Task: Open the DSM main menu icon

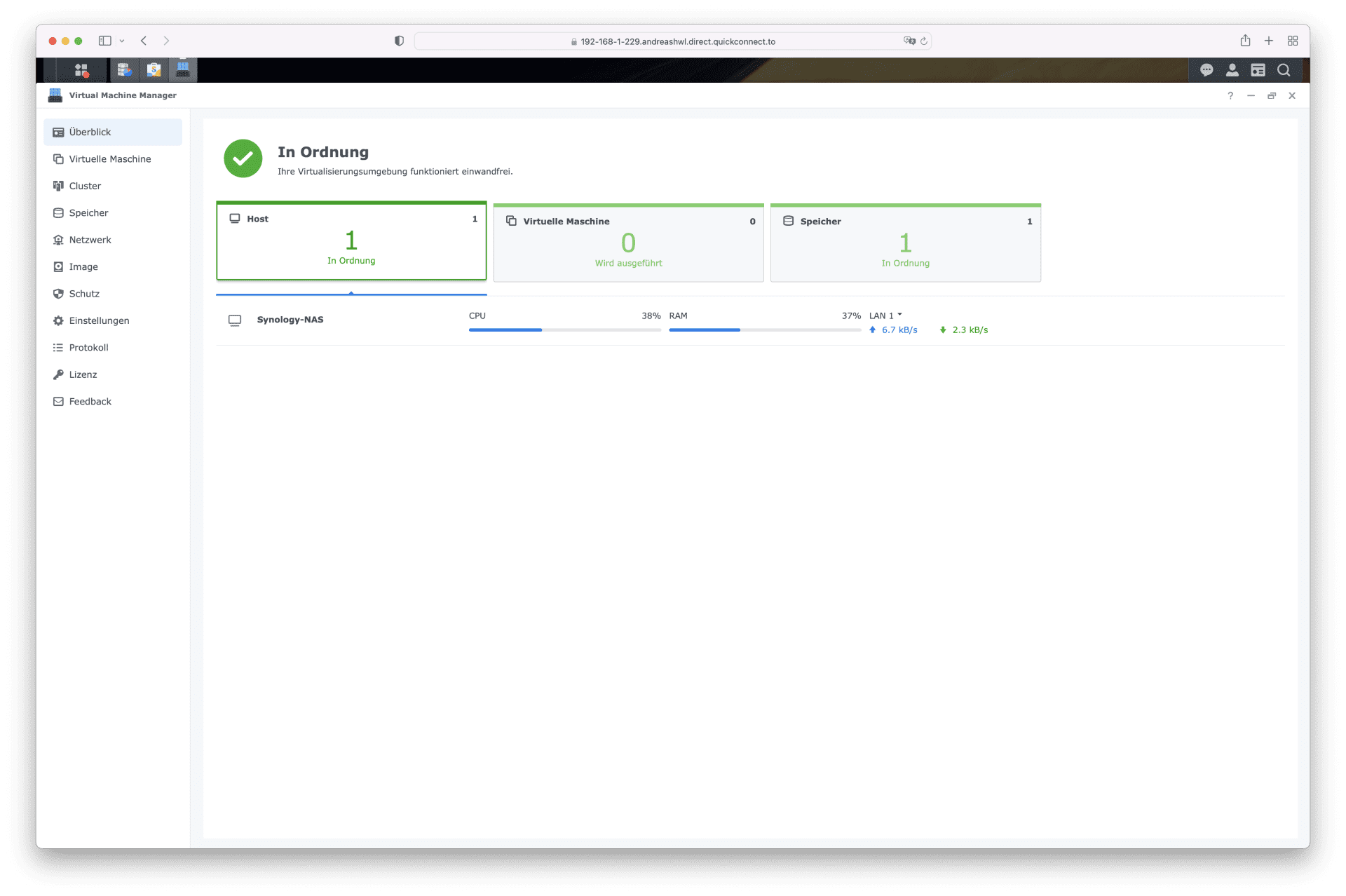Action: [x=81, y=70]
